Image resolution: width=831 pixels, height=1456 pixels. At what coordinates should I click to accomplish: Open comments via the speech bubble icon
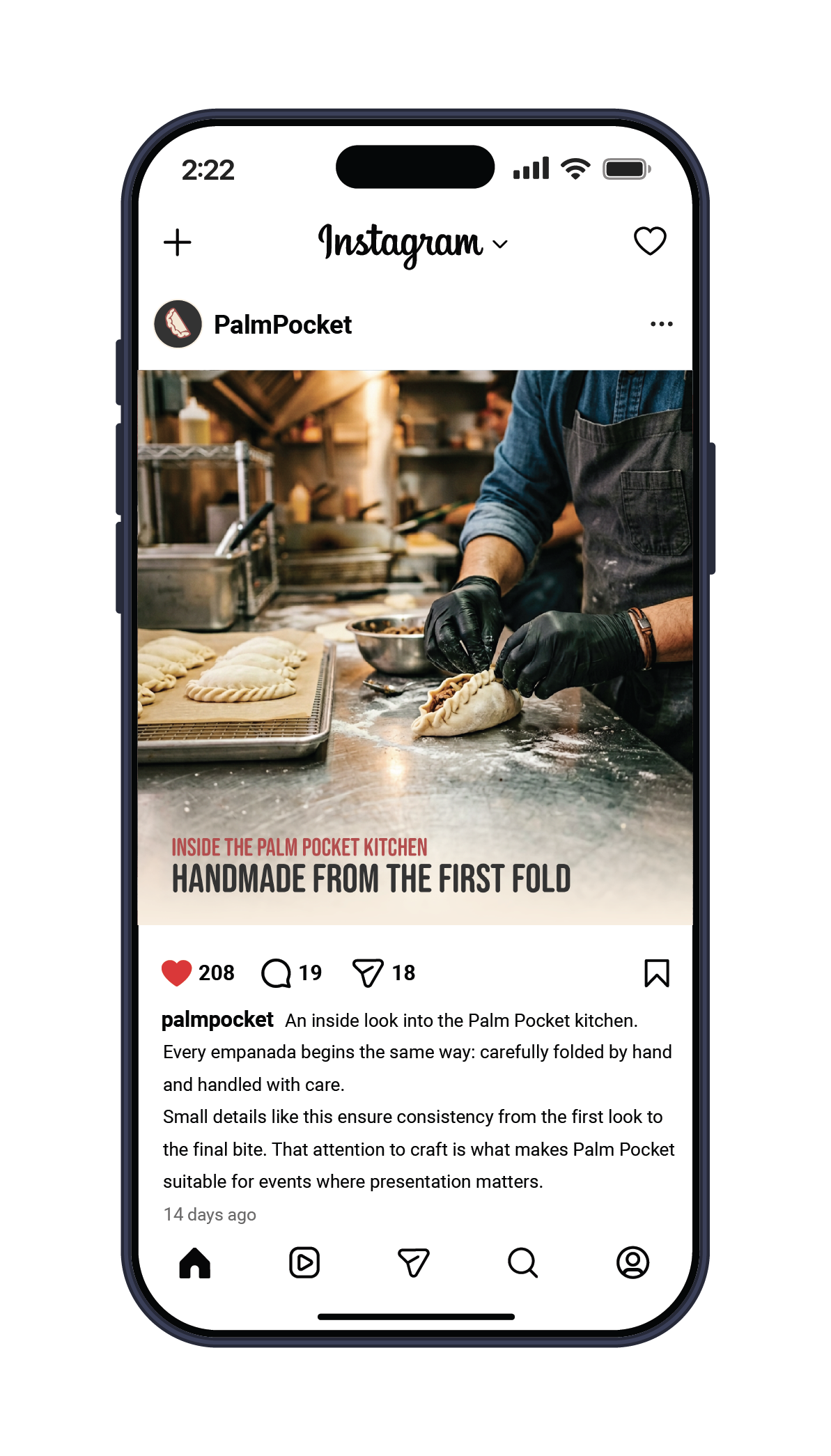pos(277,973)
